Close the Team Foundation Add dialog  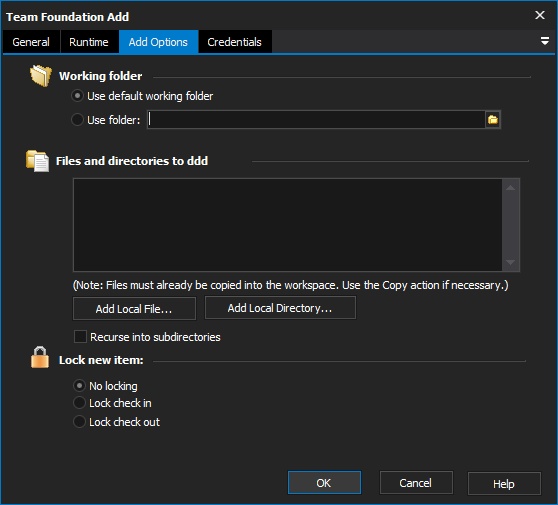point(540,15)
